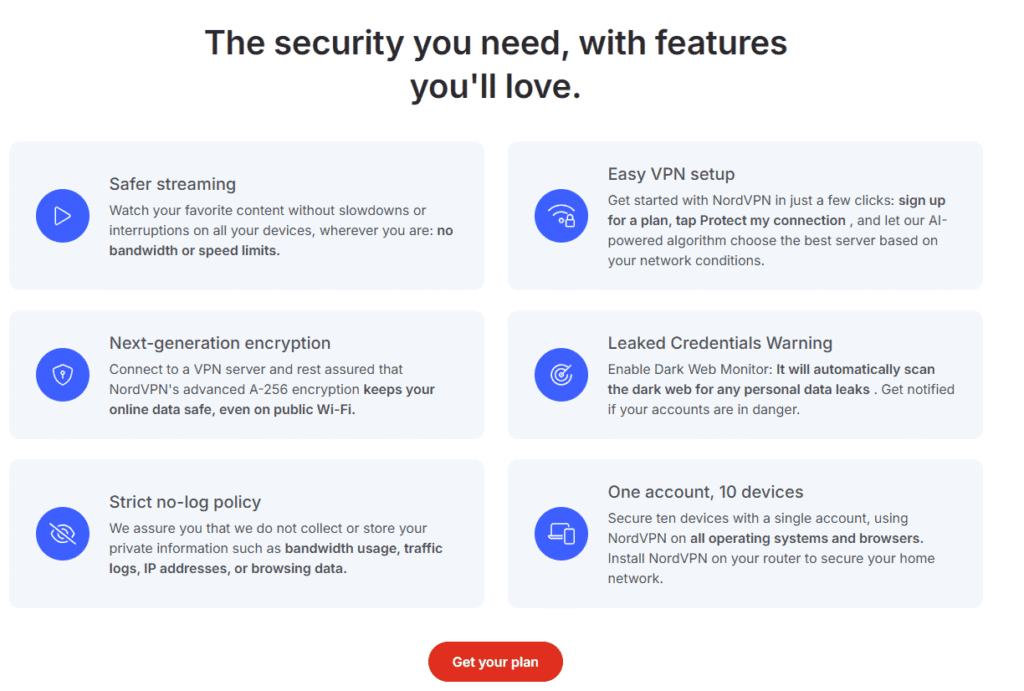1024x691 pixels.
Task: Select the Easy VPN setup card
Action: click(x=745, y=215)
